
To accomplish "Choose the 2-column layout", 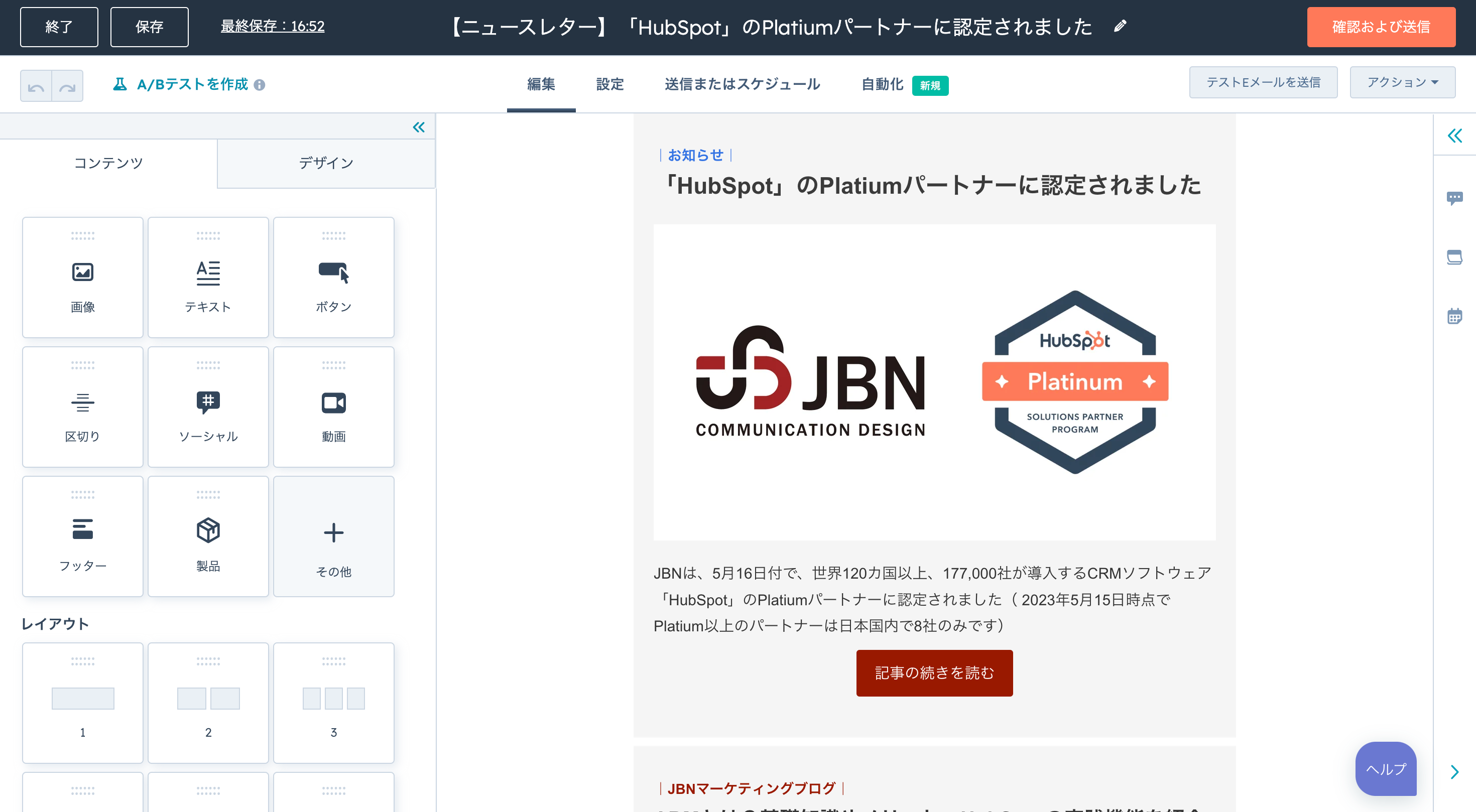I will 208,703.
